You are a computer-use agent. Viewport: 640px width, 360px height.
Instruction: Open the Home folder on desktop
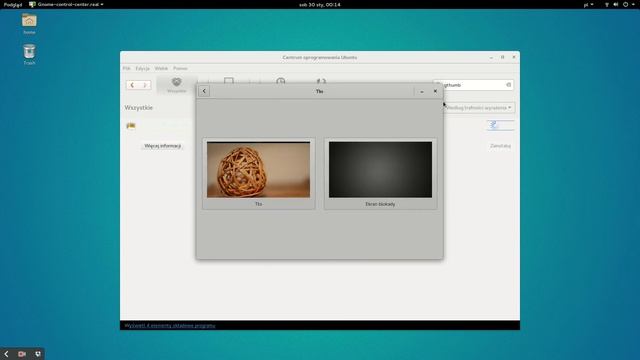29,24
